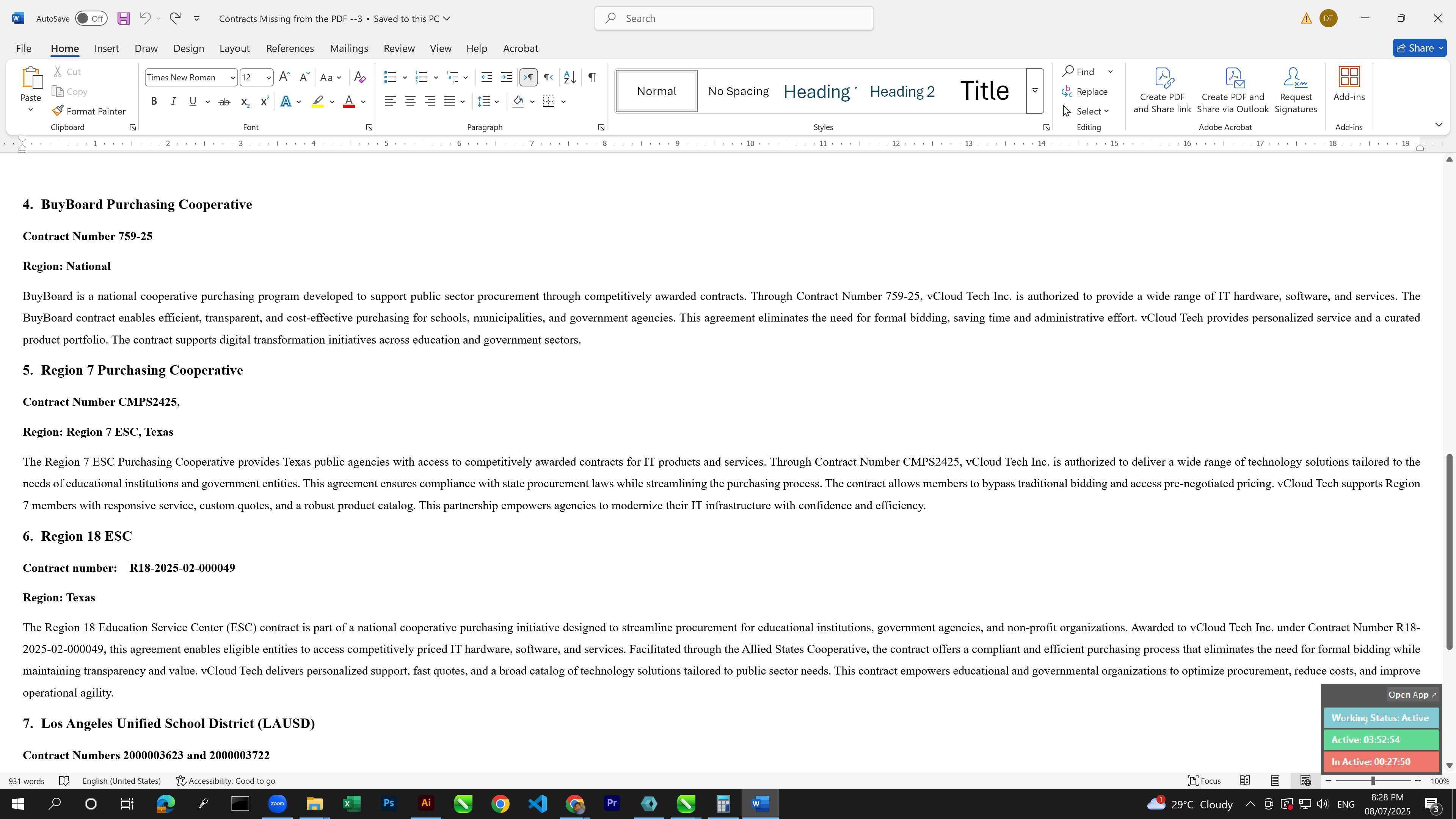This screenshot has height=819, width=1456.
Task: Toggle Subscript formatting
Action: [245, 102]
